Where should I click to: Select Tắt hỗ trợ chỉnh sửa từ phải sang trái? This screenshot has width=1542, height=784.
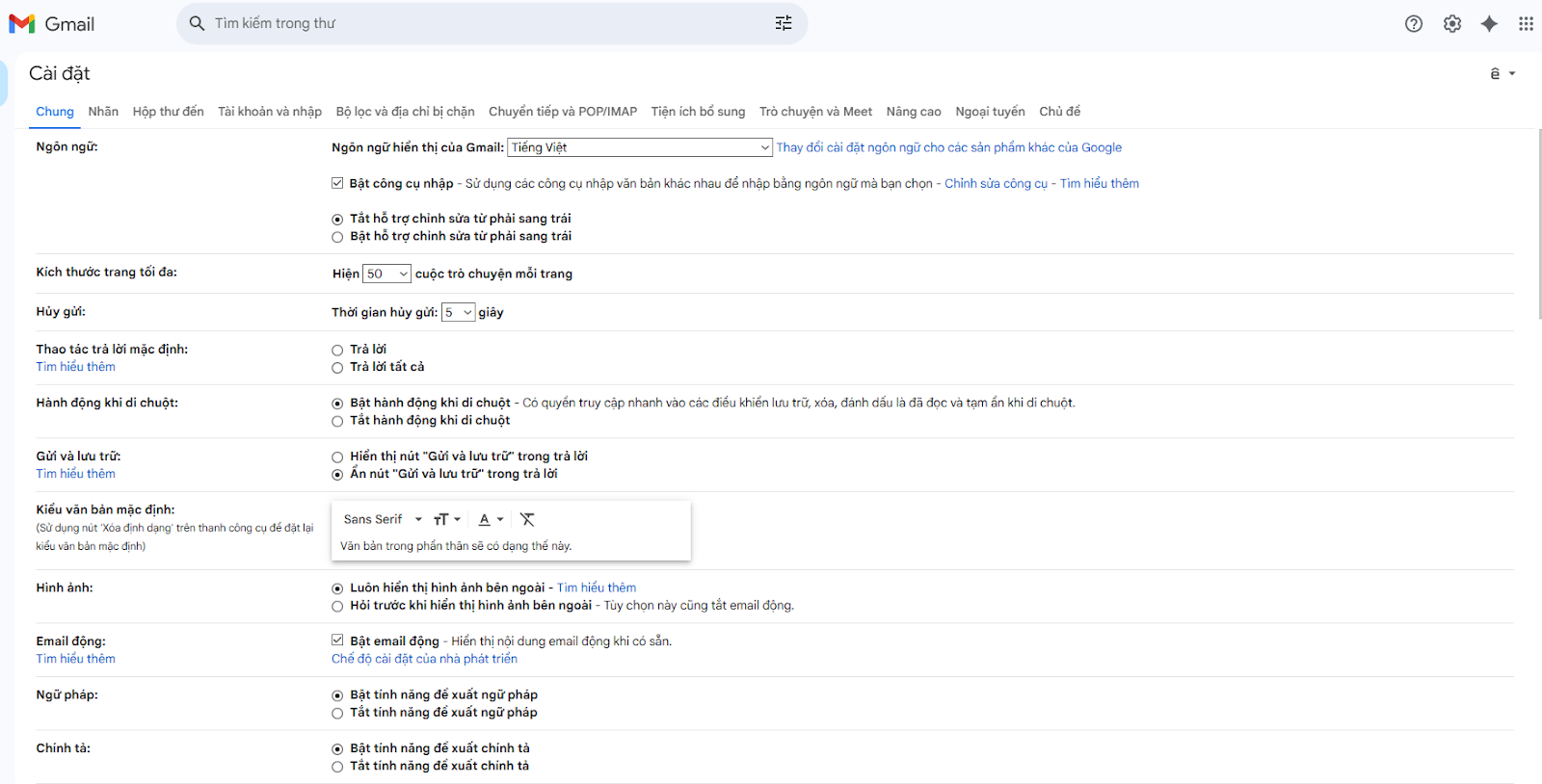pyautogui.click(x=337, y=220)
